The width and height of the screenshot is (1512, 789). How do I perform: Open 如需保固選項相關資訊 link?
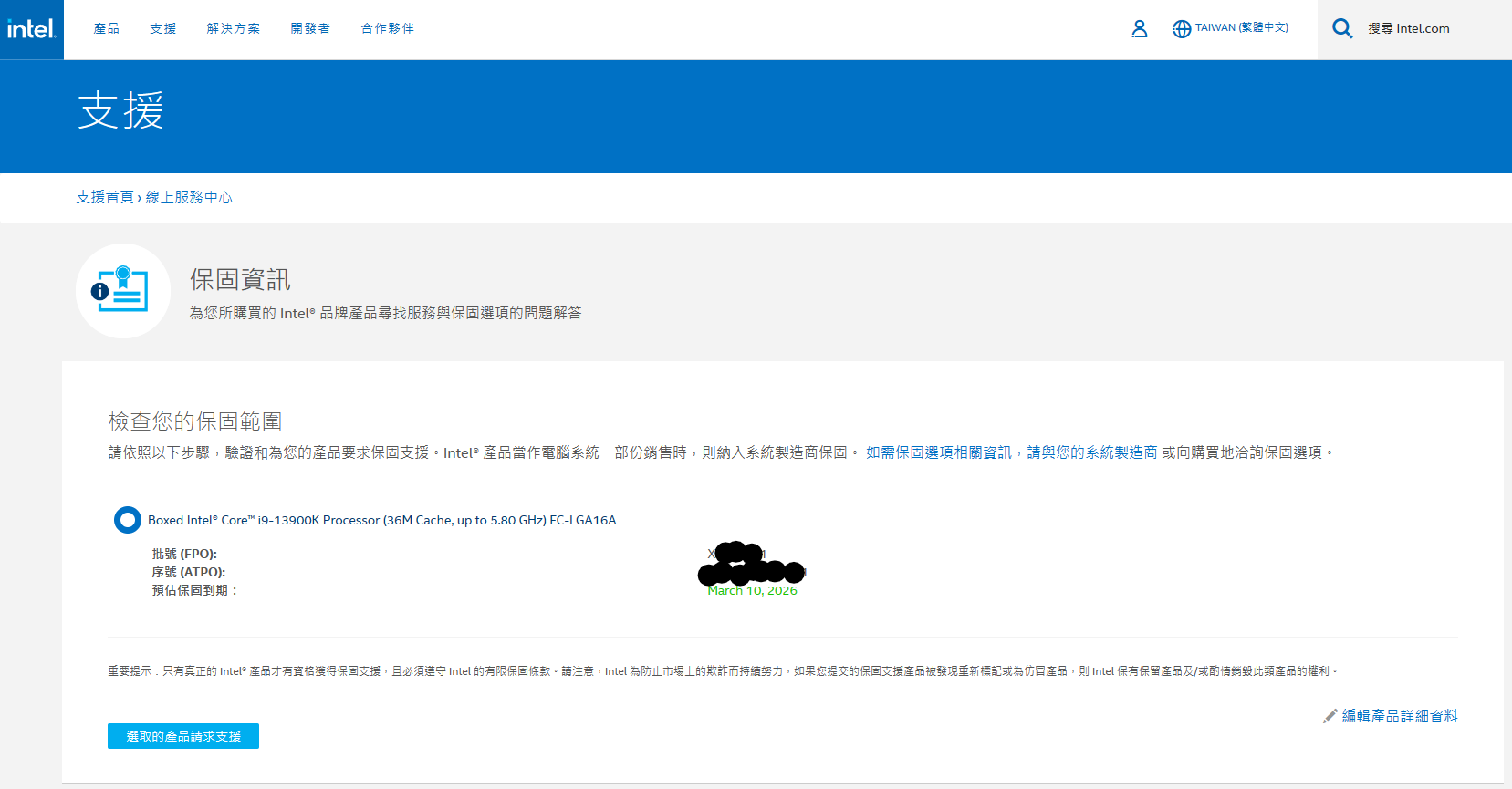938,452
